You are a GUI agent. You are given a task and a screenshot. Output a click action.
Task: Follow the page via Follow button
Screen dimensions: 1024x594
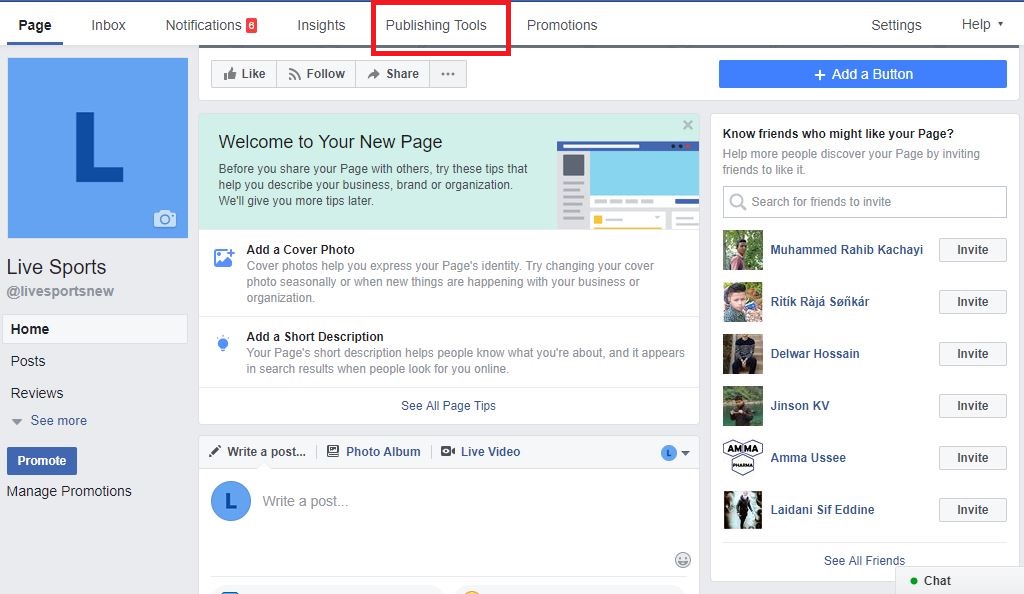[x=316, y=74]
